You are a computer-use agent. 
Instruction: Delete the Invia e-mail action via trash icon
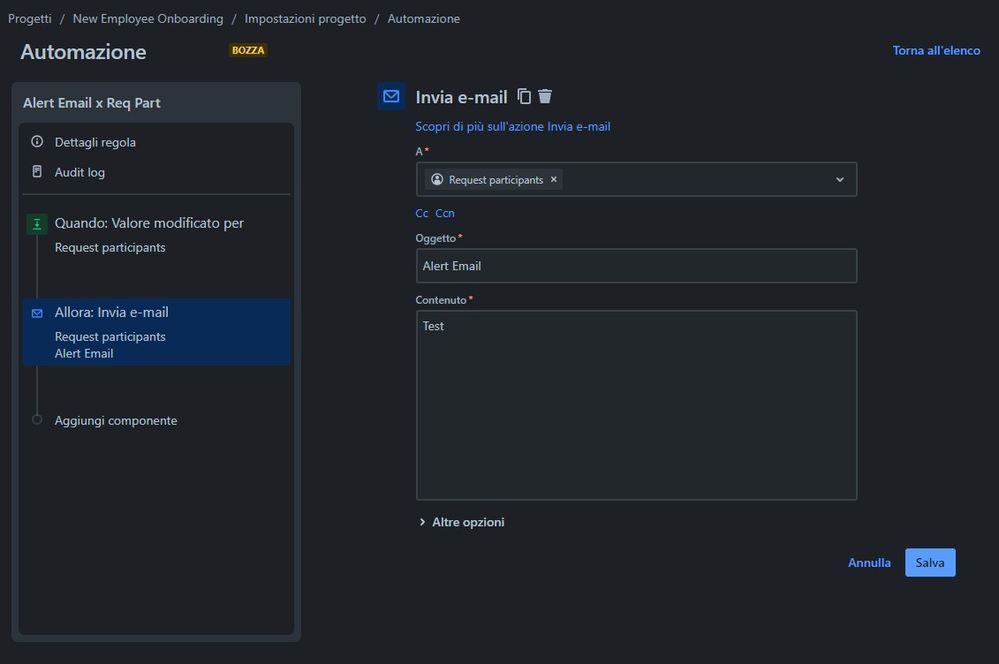coord(545,96)
